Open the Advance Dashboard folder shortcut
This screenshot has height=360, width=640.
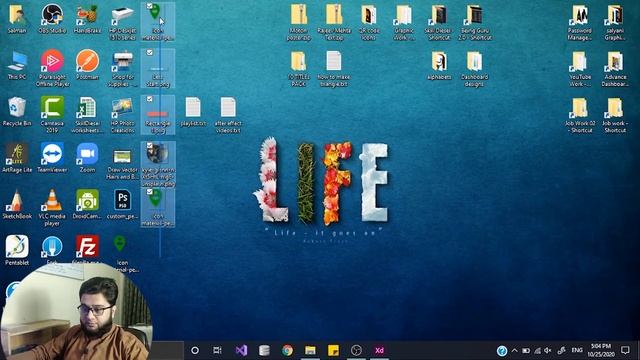pos(615,69)
